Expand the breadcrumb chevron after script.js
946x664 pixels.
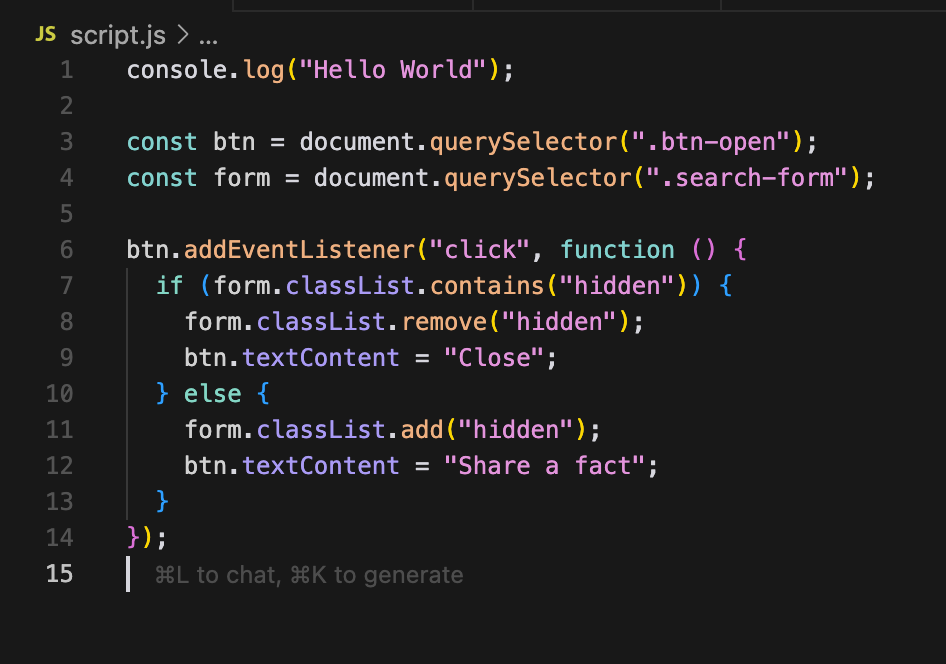[x=182, y=35]
